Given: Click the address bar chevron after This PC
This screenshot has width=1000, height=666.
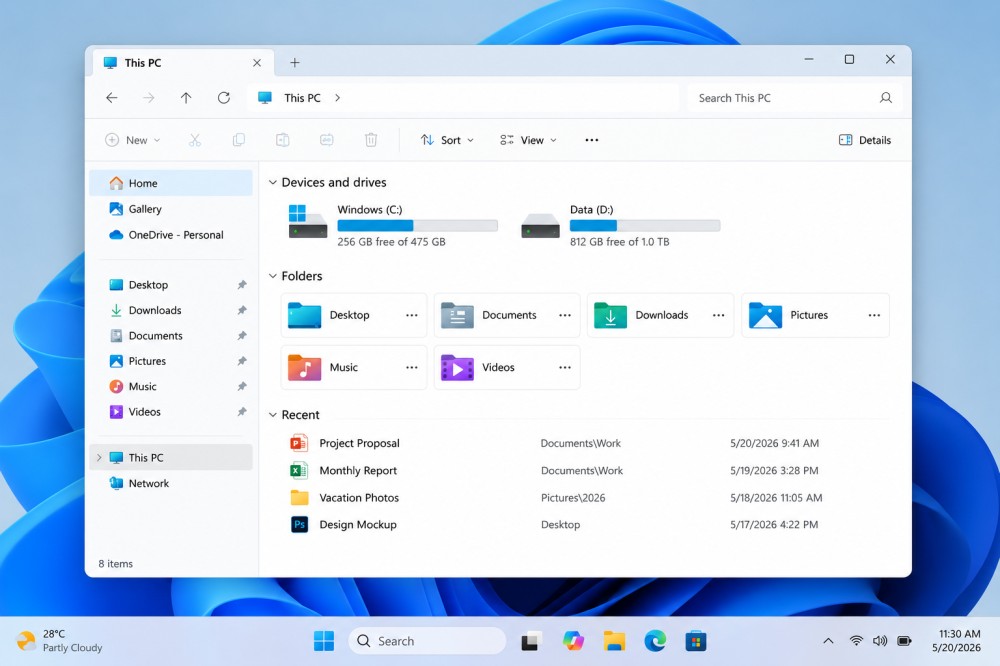Looking at the screenshot, I should (x=337, y=98).
